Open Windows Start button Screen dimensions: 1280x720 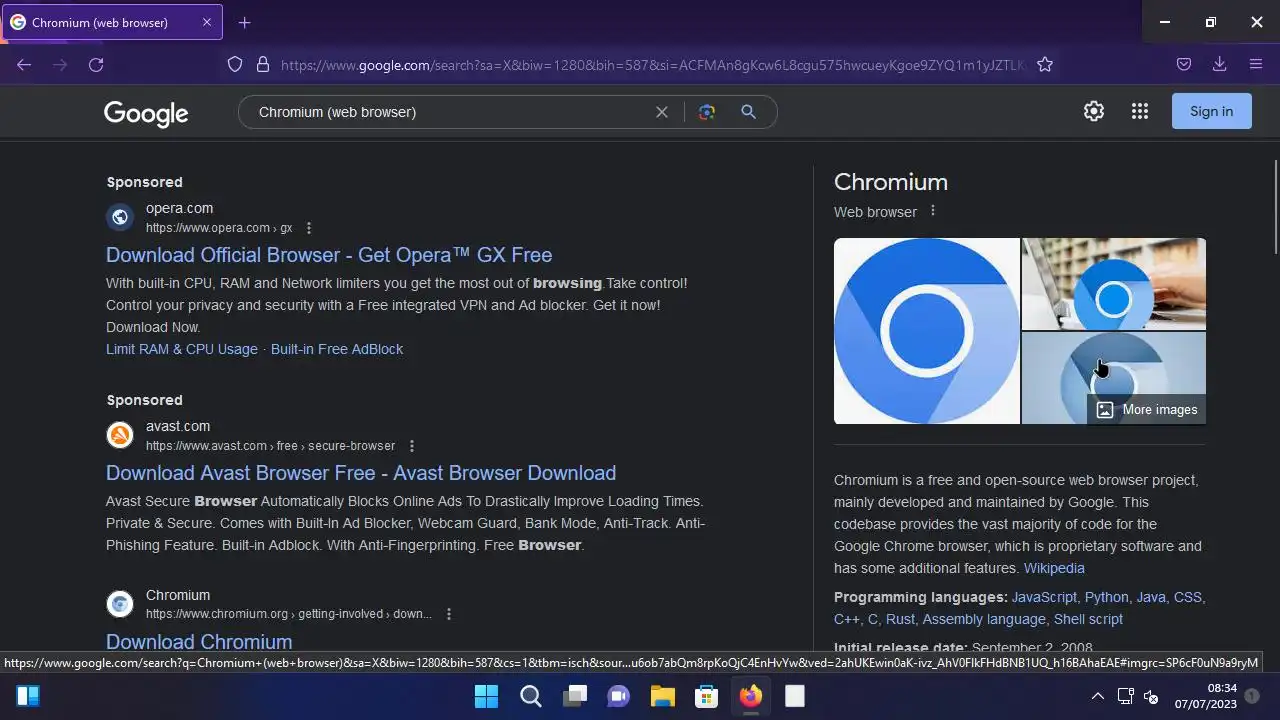pyautogui.click(x=486, y=696)
